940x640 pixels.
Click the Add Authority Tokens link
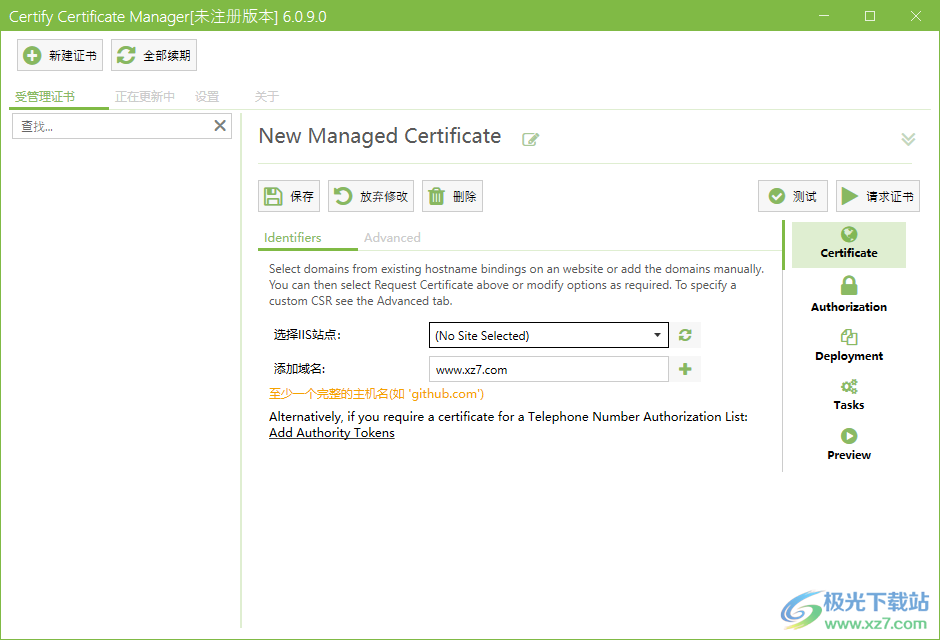click(331, 433)
